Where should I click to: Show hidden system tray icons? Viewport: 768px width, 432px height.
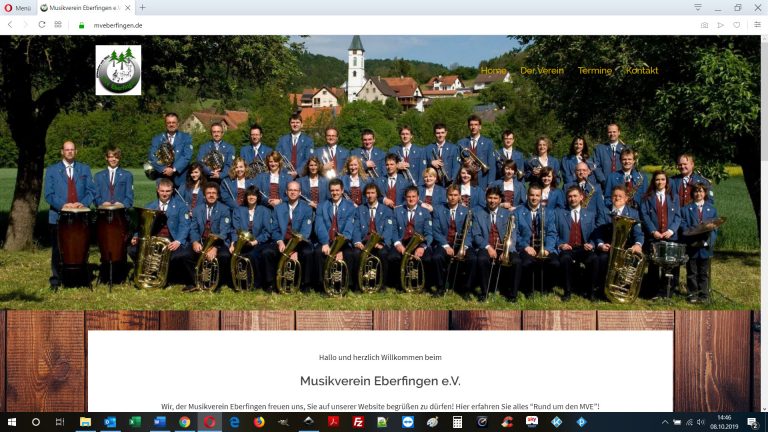(x=665, y=422)
